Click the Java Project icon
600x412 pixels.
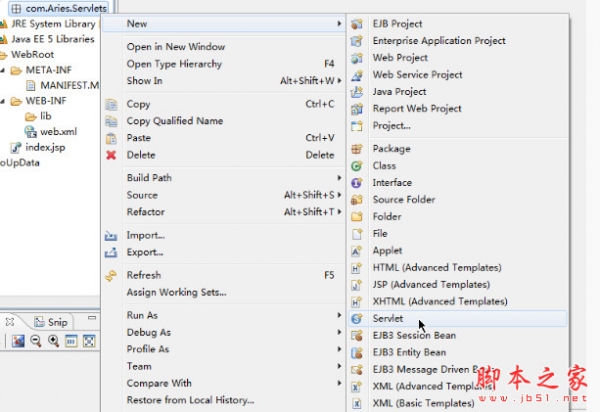[x=357, y=92]
